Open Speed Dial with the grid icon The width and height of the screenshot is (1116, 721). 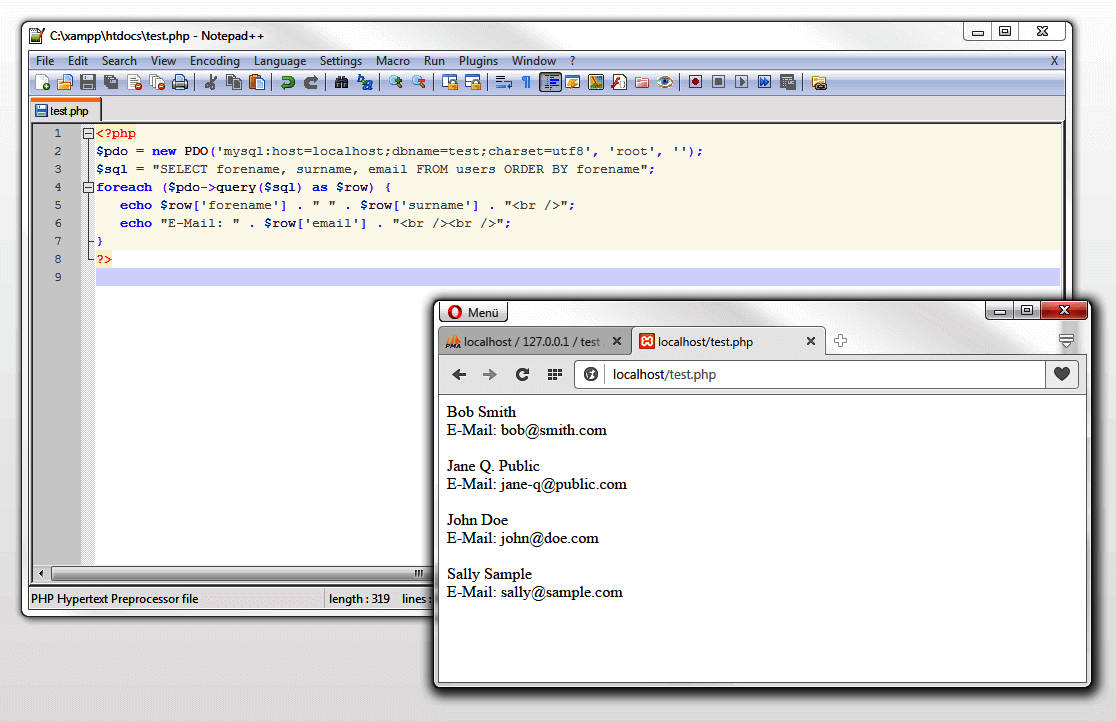555,375
